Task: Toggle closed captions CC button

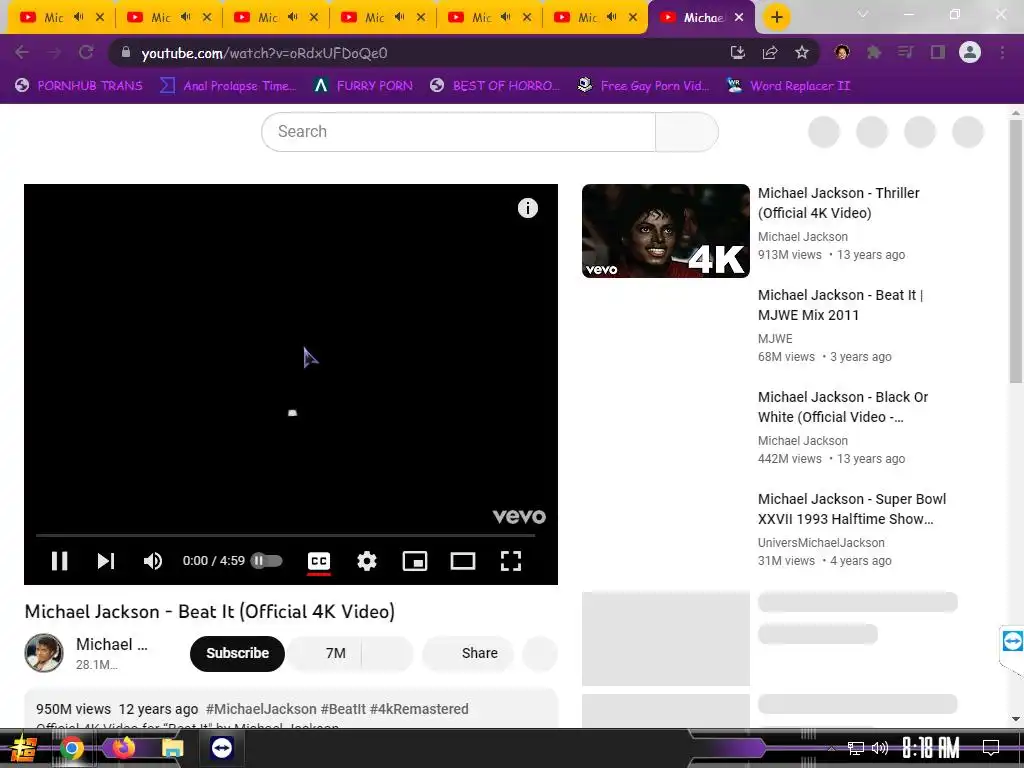Action: [x=319, y=561]
